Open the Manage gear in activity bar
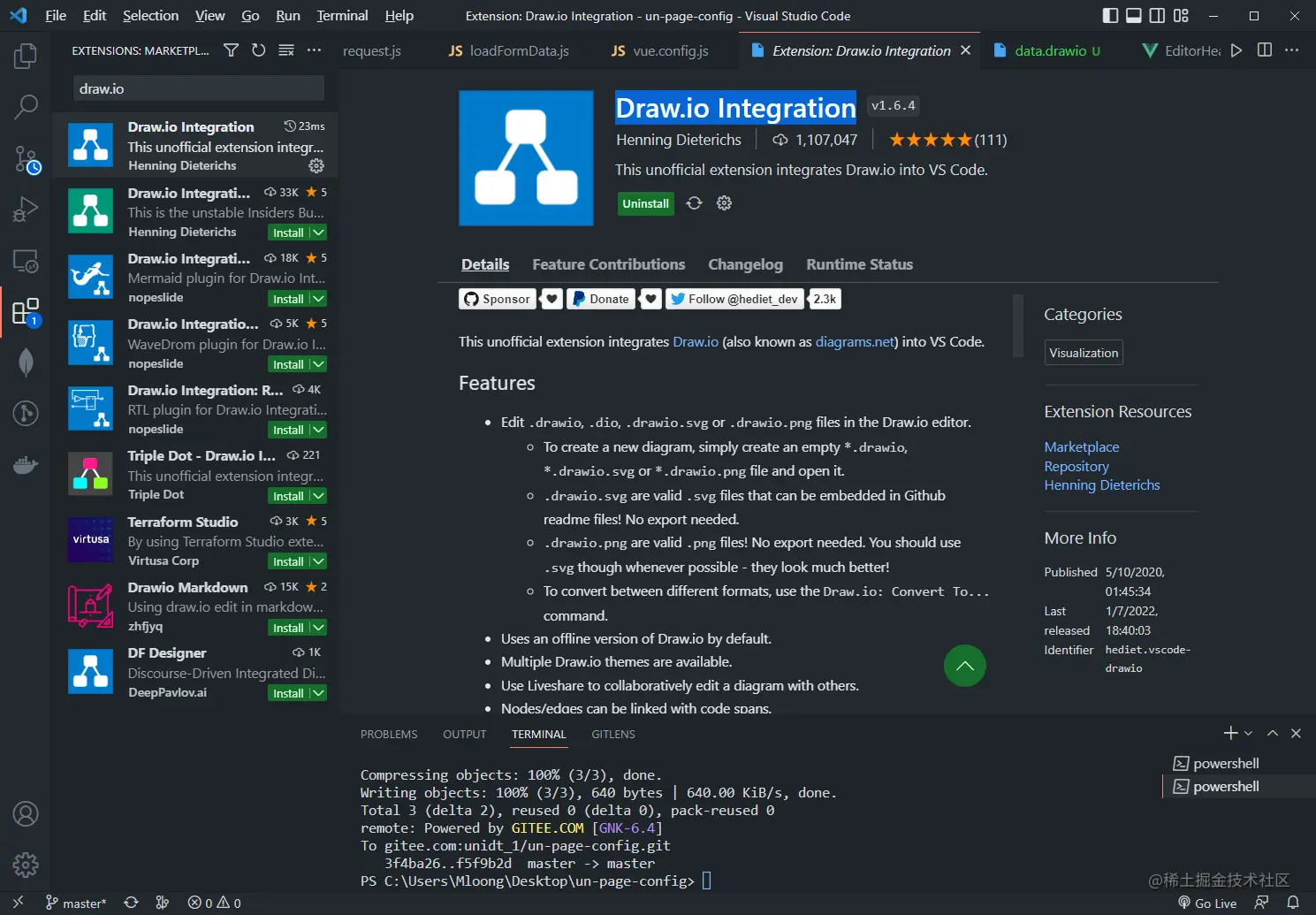Screen dimensions: 1316x915 tap(26, 865)
